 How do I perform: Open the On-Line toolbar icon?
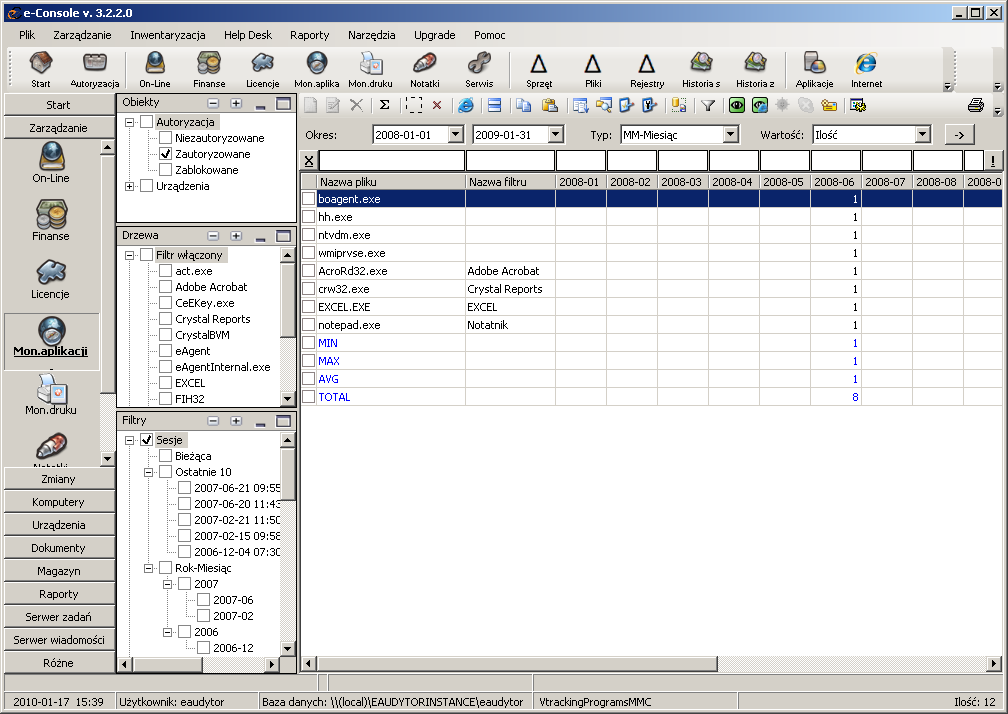[155, 69]
